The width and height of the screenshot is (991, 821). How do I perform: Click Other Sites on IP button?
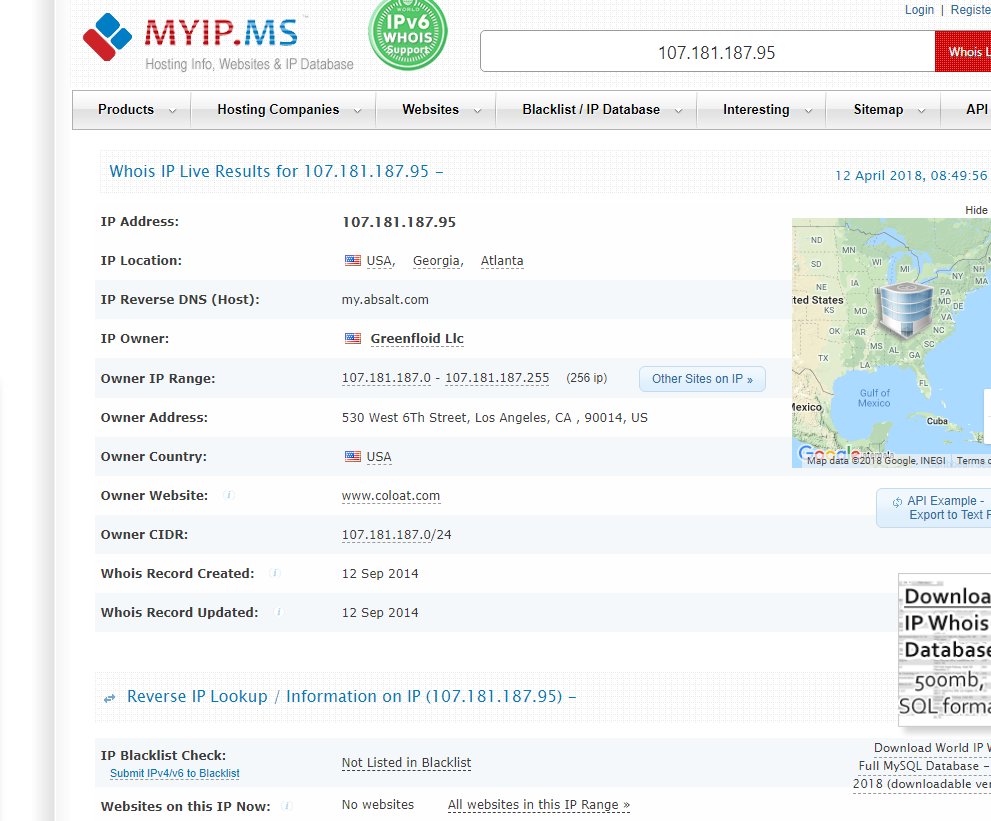[702, 379]
